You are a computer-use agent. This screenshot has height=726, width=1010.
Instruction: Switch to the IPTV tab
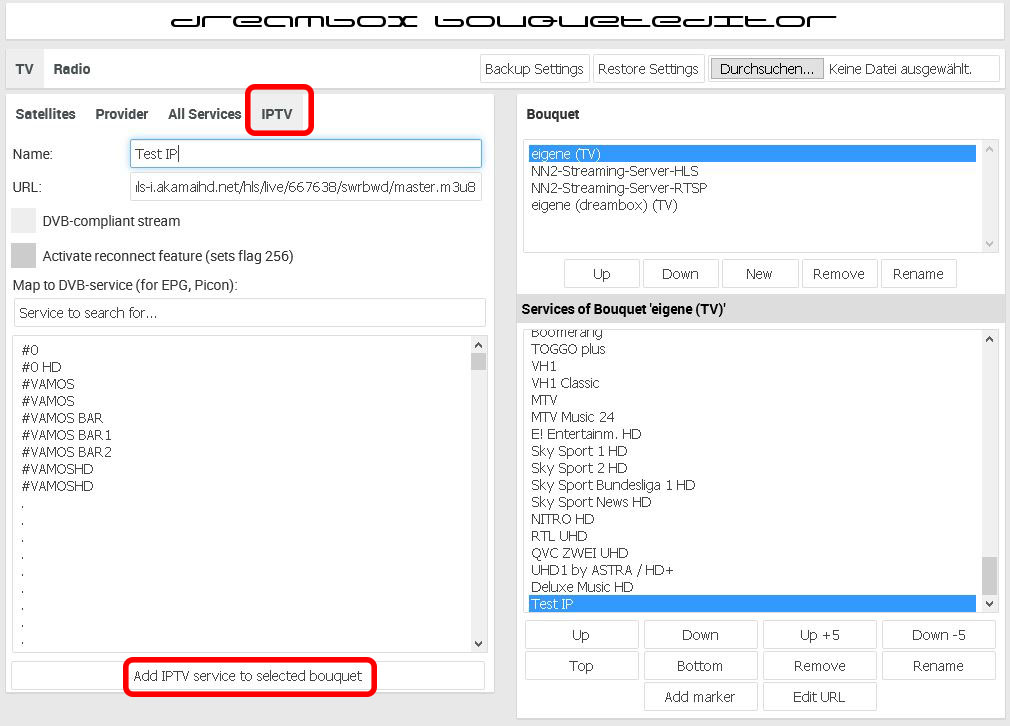[x=277, y=114]
